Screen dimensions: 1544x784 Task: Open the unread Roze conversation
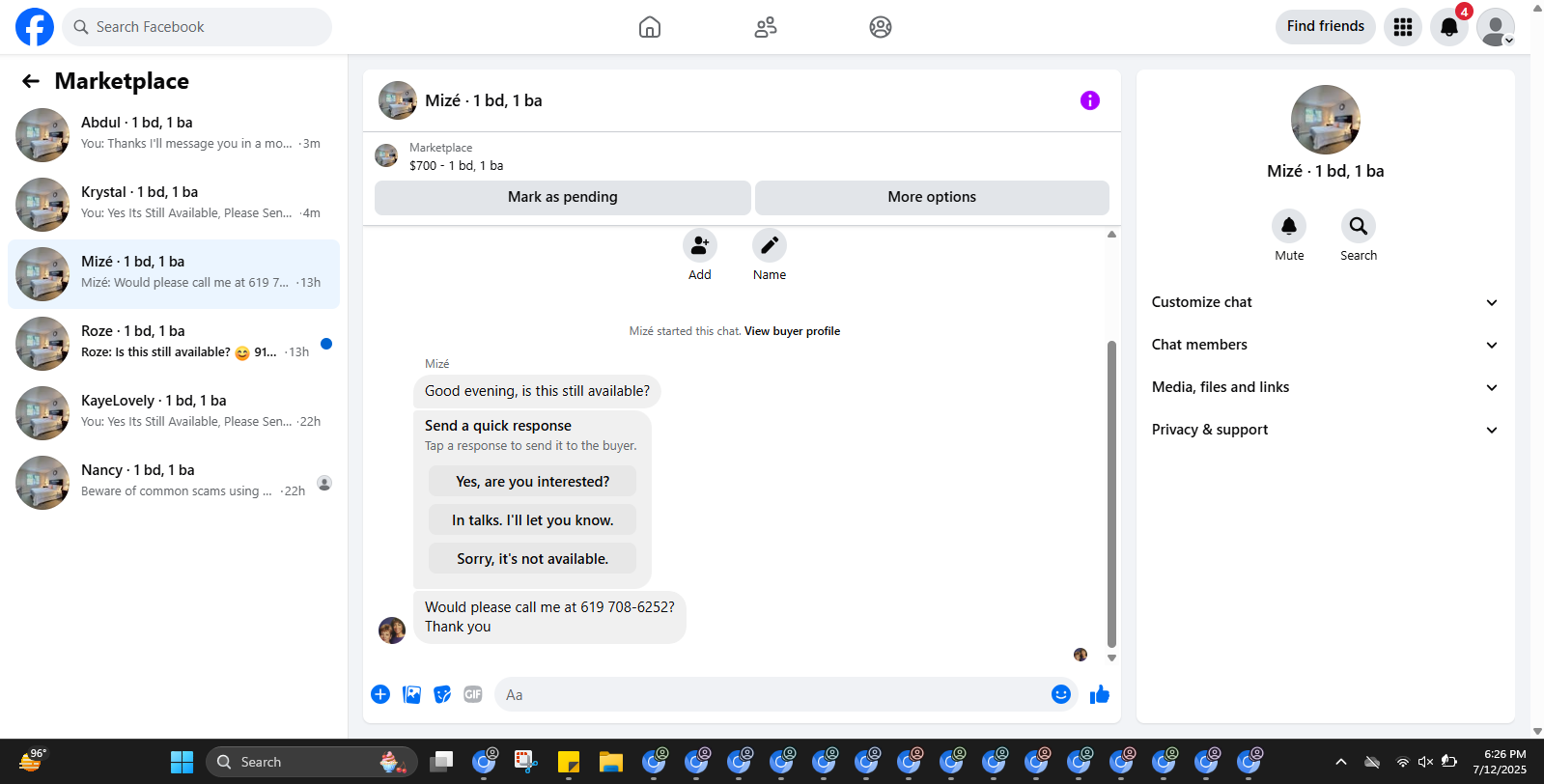pyautogui.click(x=174, y=344)
